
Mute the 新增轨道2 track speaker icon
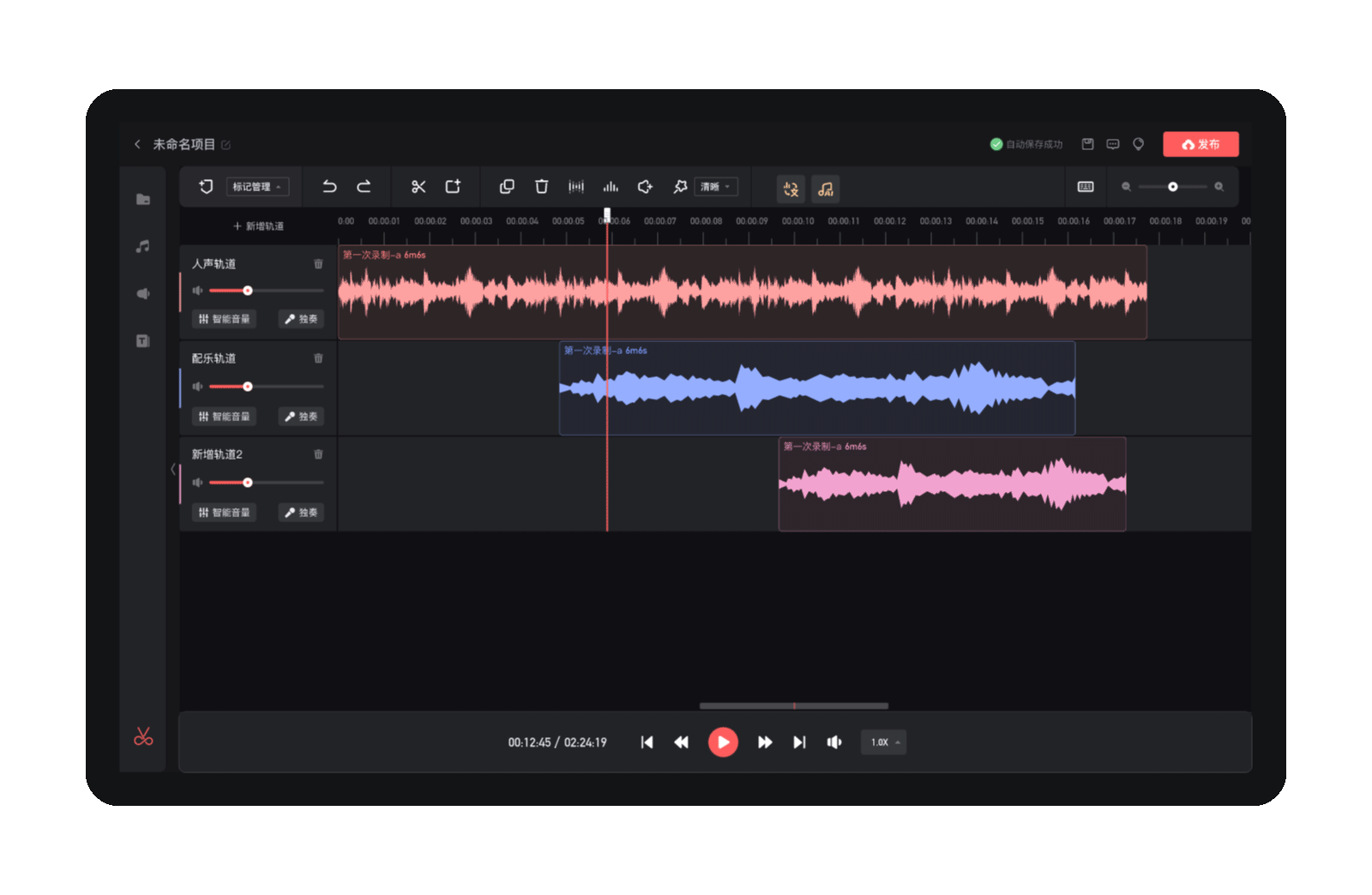tap(198, 483)
